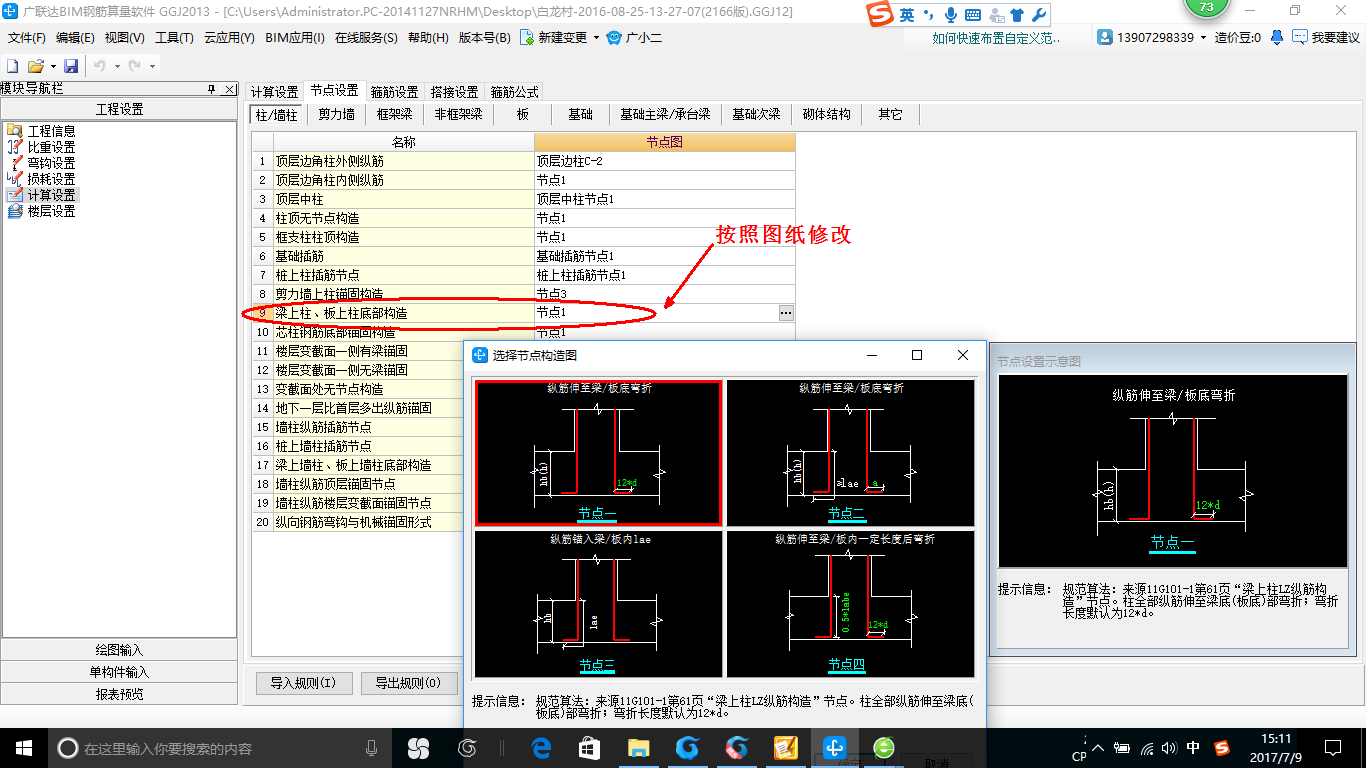Viewport: 1366px width, 768px height.
Task: Select the 基础主梁/承台梁 component tab
Action: 665,114
